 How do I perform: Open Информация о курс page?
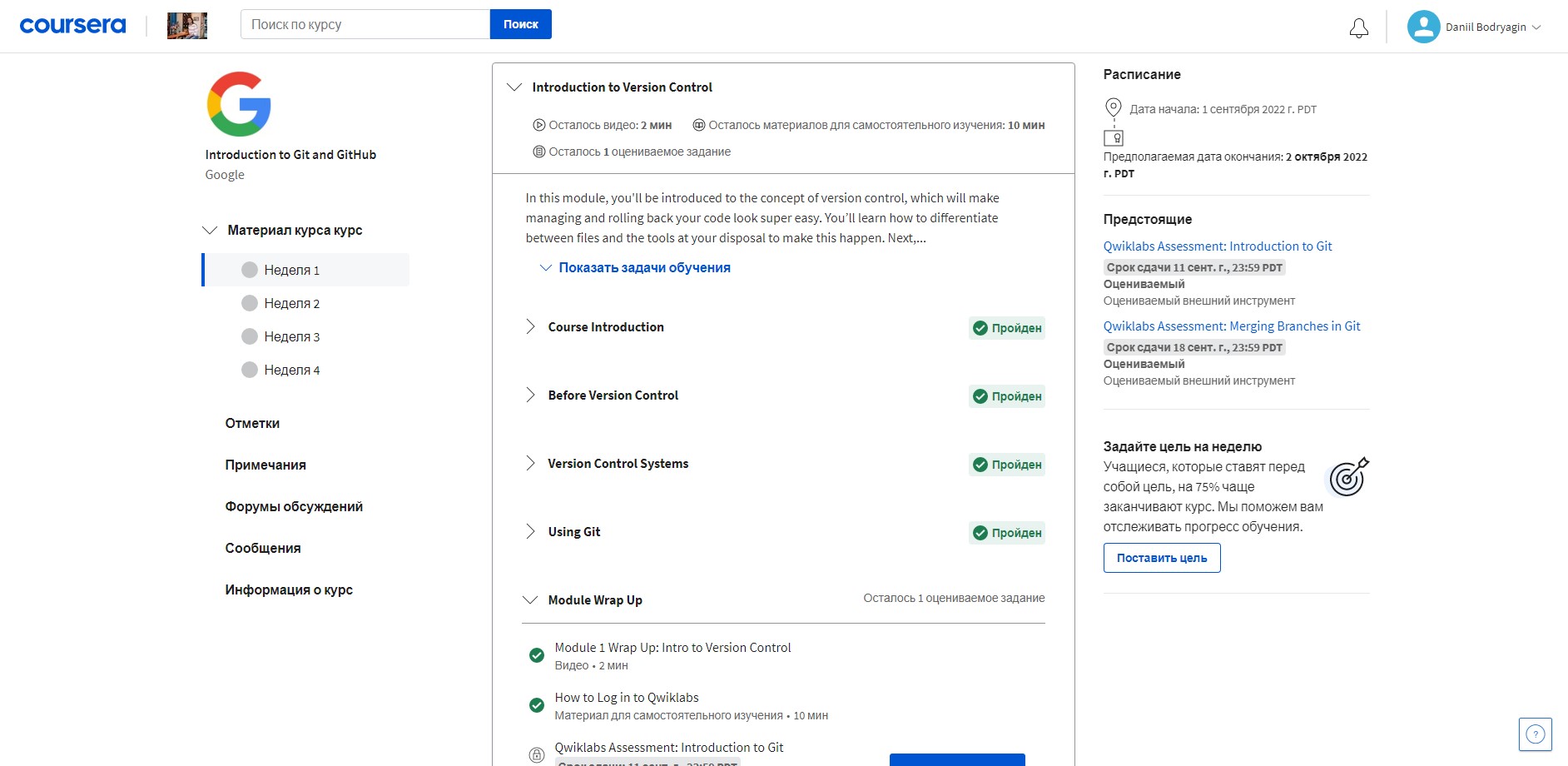coord(289,590)
